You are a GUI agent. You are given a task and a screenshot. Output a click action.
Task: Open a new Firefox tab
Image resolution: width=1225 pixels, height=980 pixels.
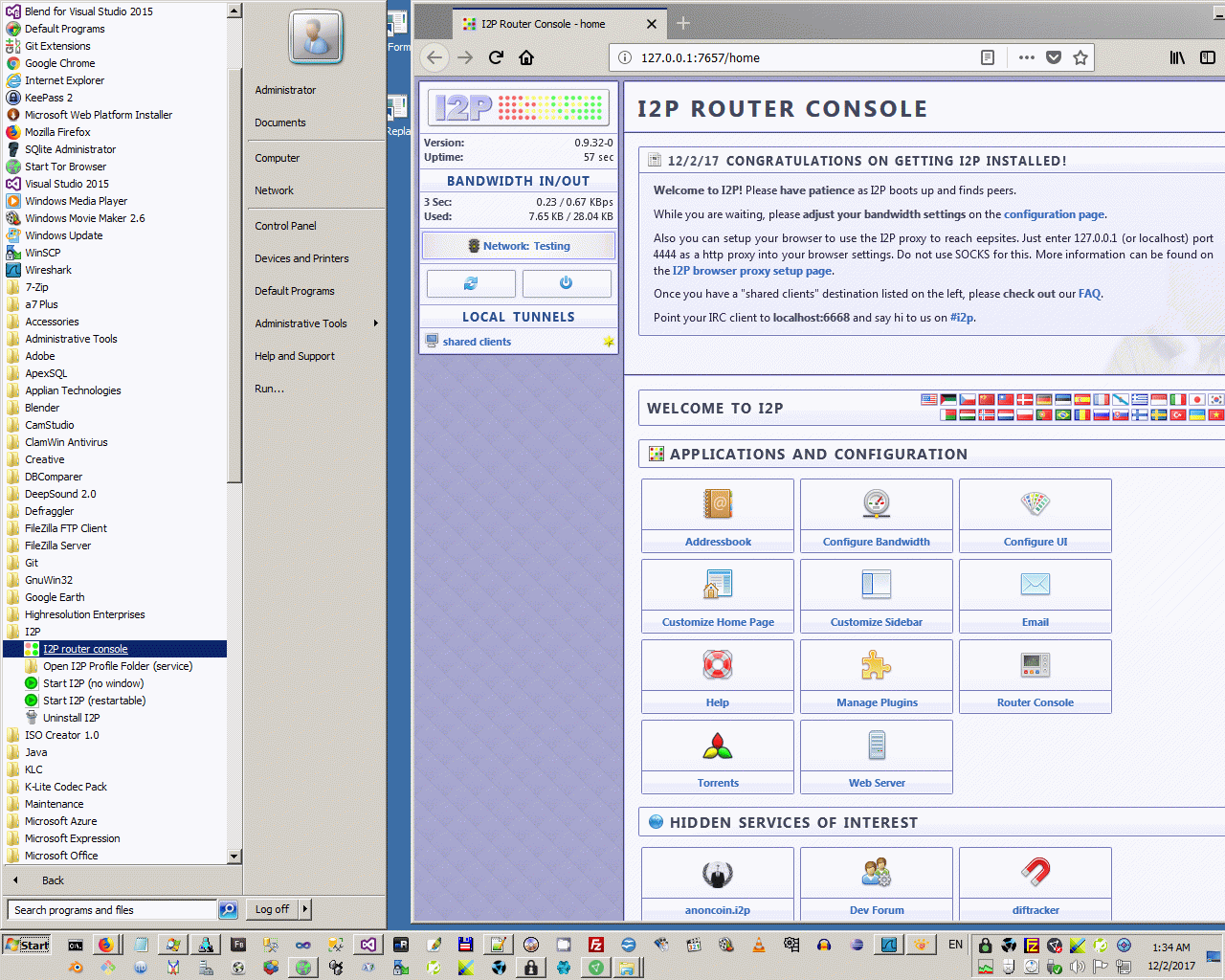tap(683, 24)
